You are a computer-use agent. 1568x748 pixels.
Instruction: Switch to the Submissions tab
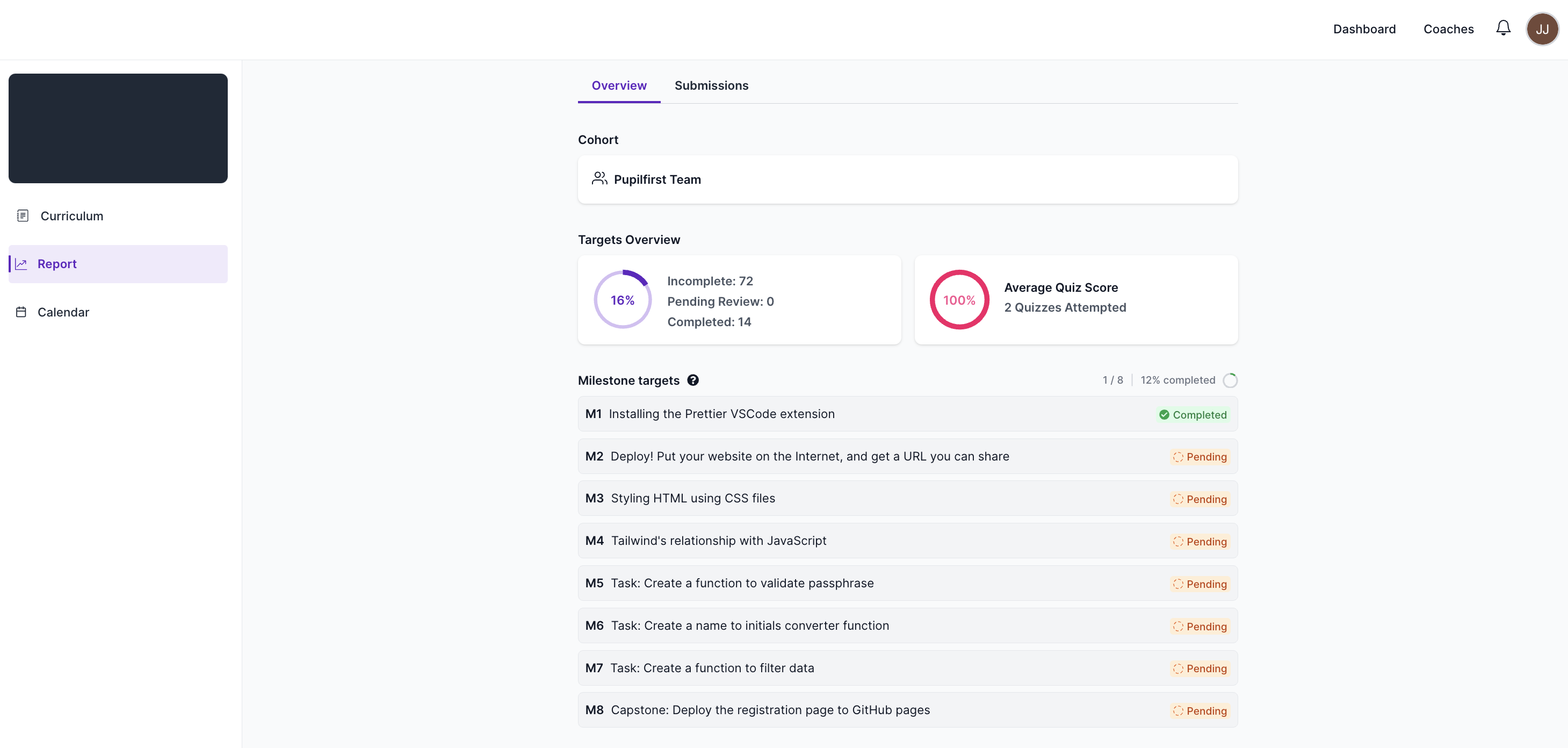(x=711, y=85)
